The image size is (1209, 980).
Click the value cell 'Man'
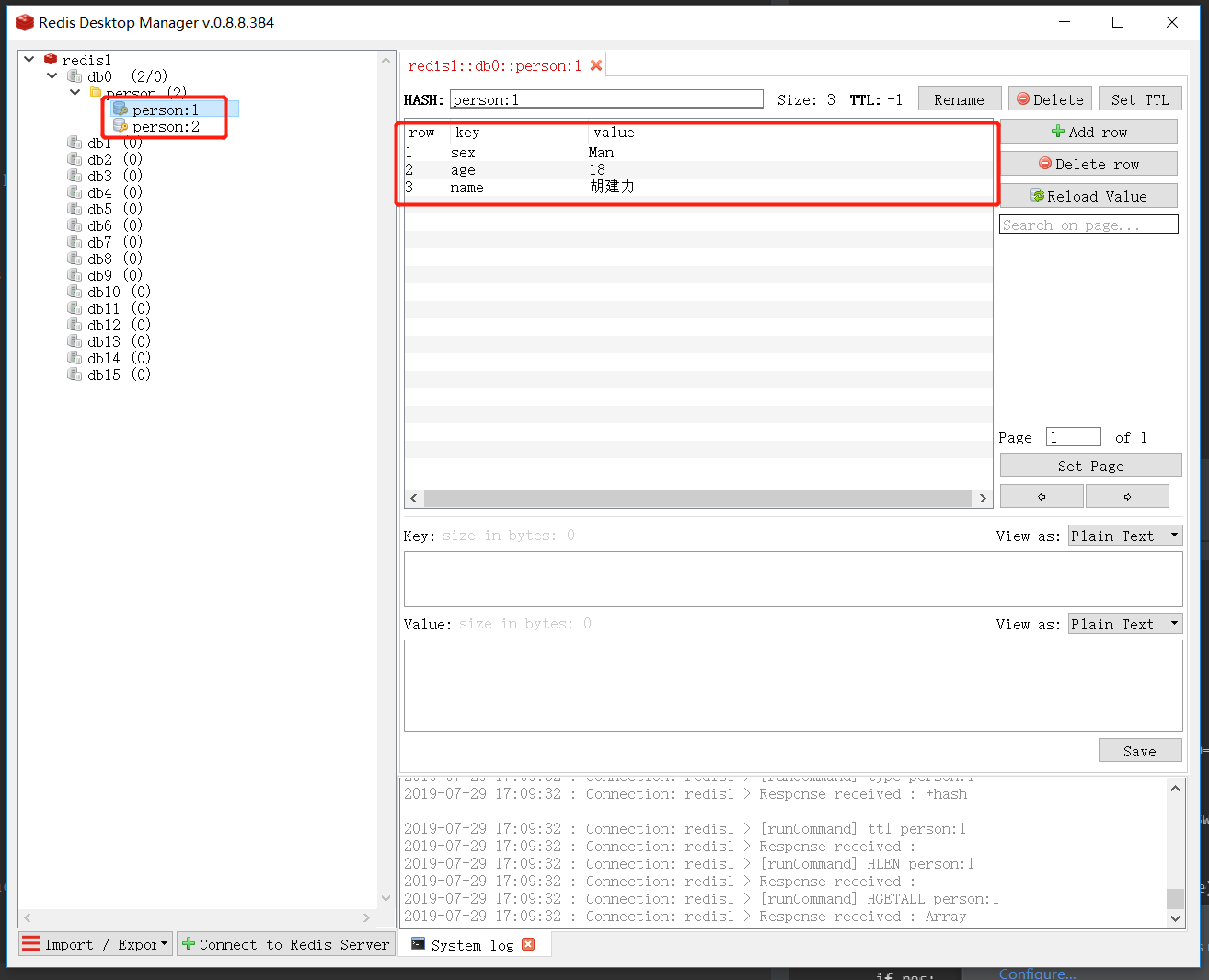601,153
